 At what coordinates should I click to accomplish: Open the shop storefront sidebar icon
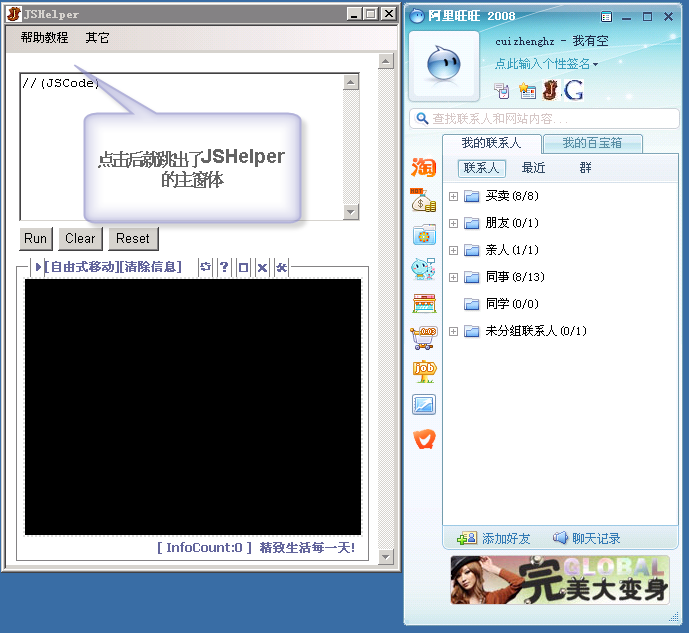[424, 303]
